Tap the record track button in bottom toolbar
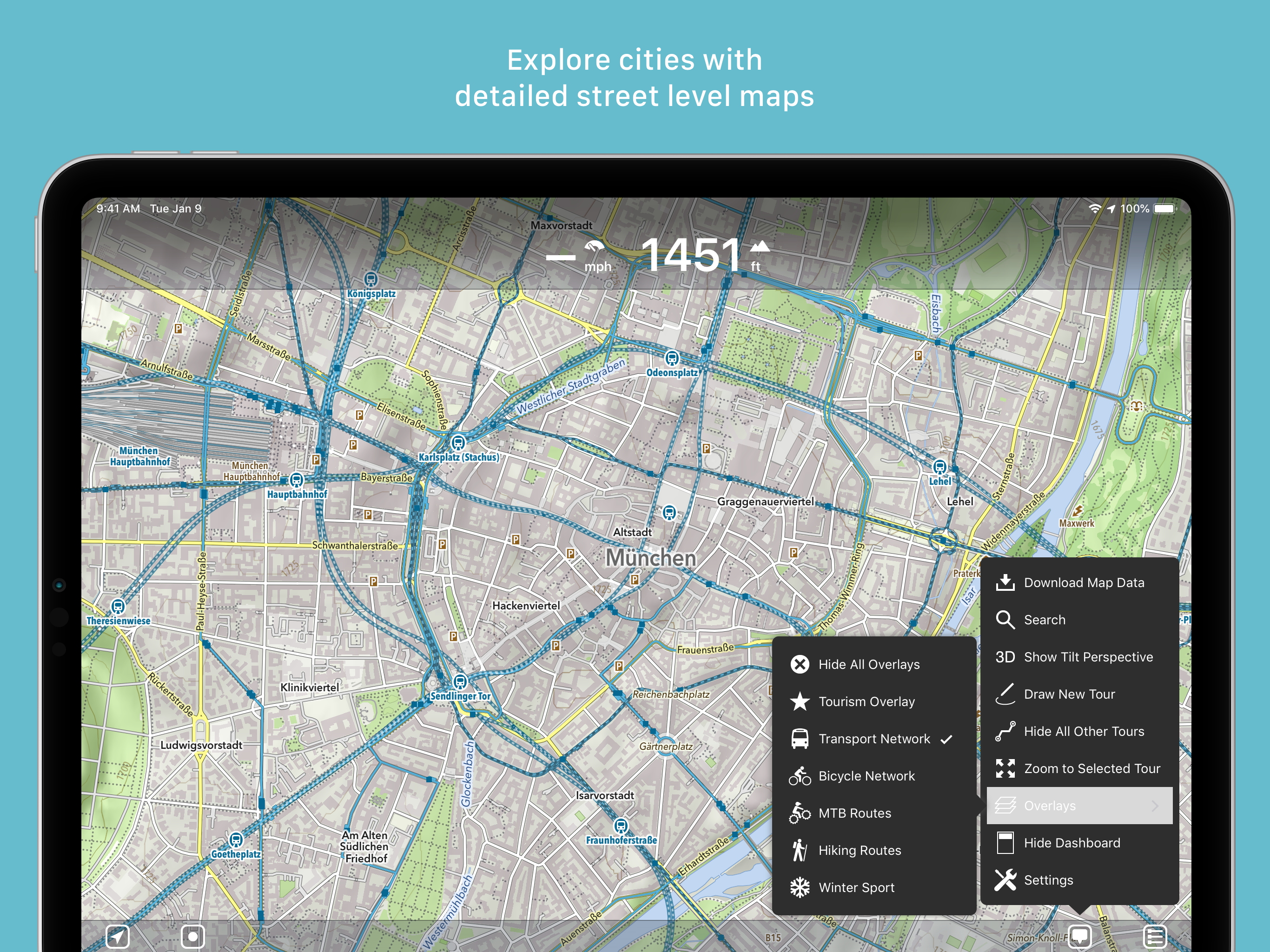1270x952 pixels. [192, 937]
